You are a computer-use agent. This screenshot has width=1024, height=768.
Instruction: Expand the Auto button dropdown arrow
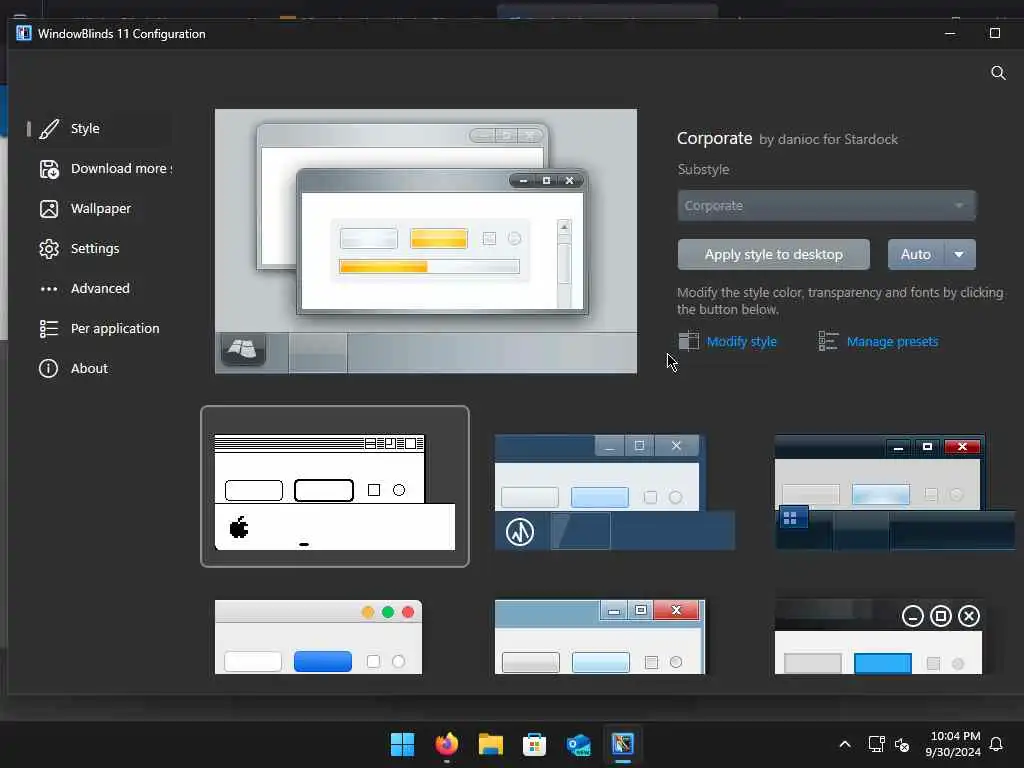click(x=959, y=255)
